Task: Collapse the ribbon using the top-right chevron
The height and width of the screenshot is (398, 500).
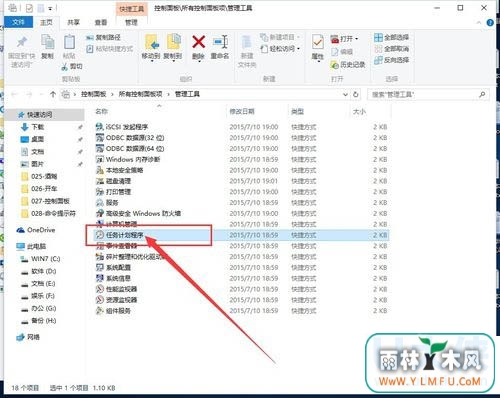Action: pos(479,22)
